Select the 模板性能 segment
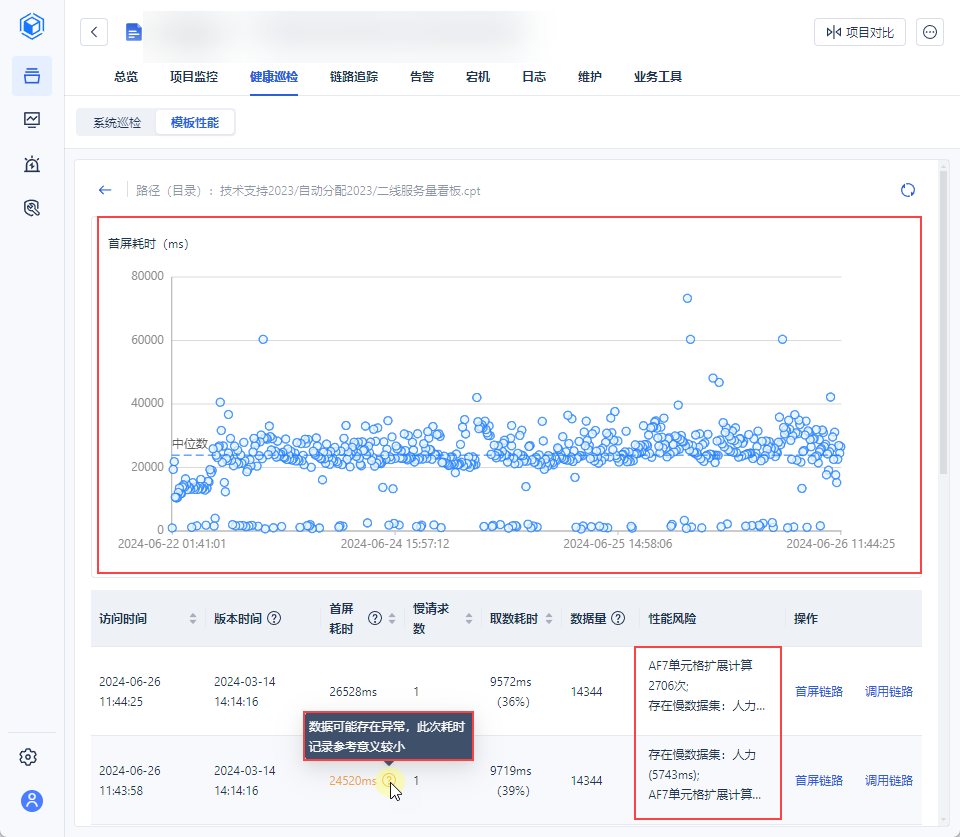960x837 pixels. pyautogui.click(x=195, y=123)
